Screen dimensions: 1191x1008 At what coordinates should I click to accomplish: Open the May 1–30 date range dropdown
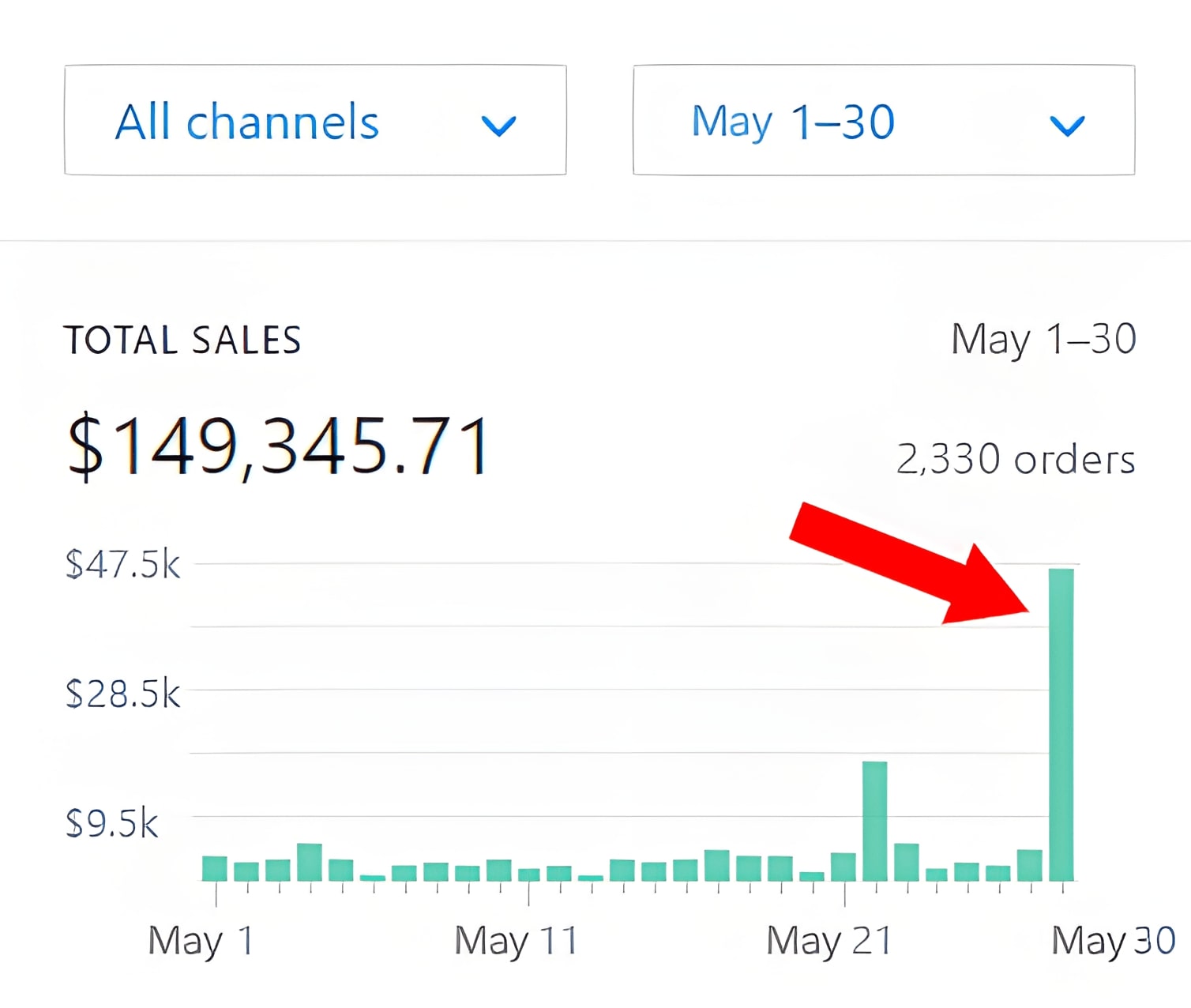point(883,120)
